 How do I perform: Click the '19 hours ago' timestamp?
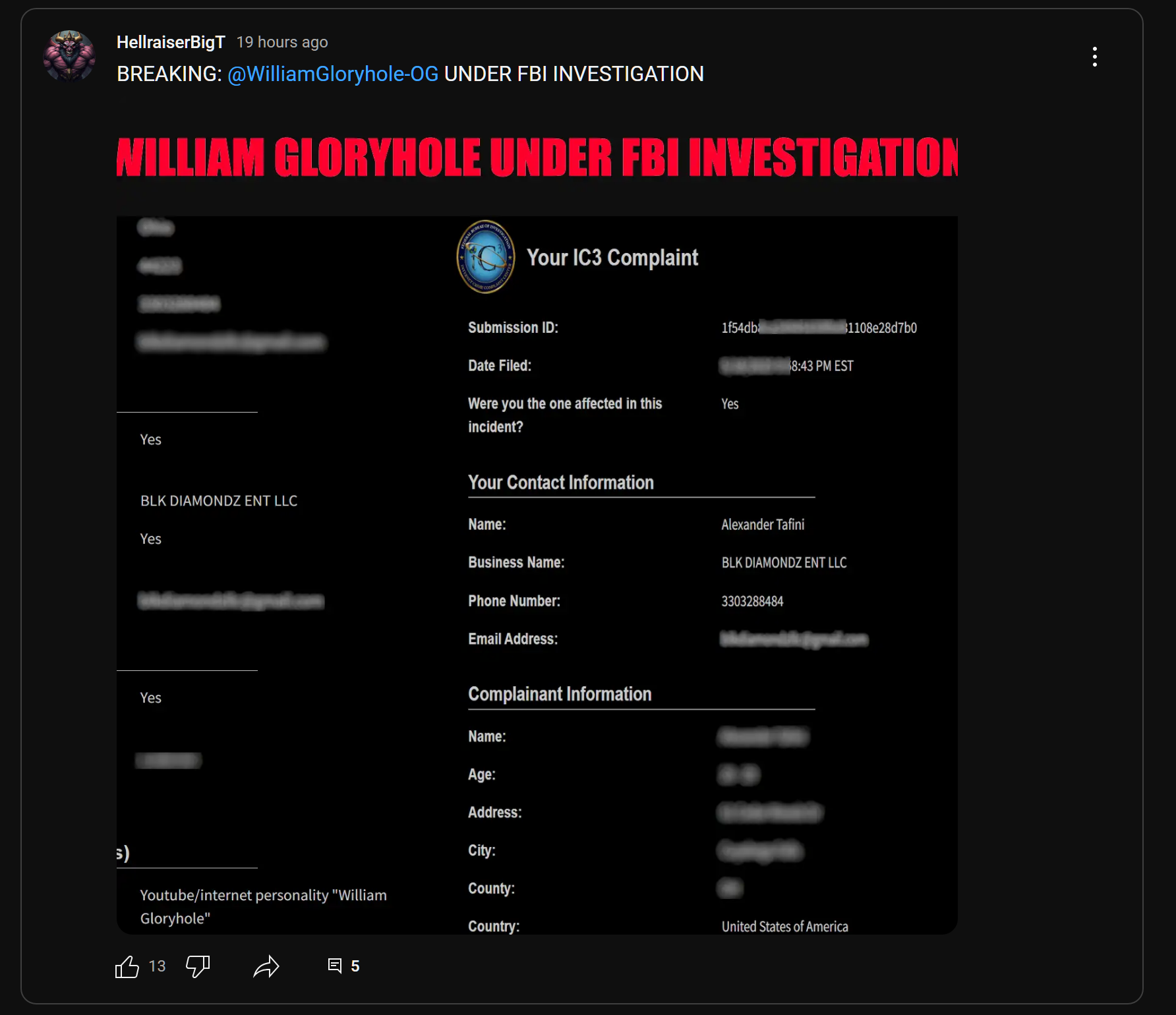coord(282,42)
